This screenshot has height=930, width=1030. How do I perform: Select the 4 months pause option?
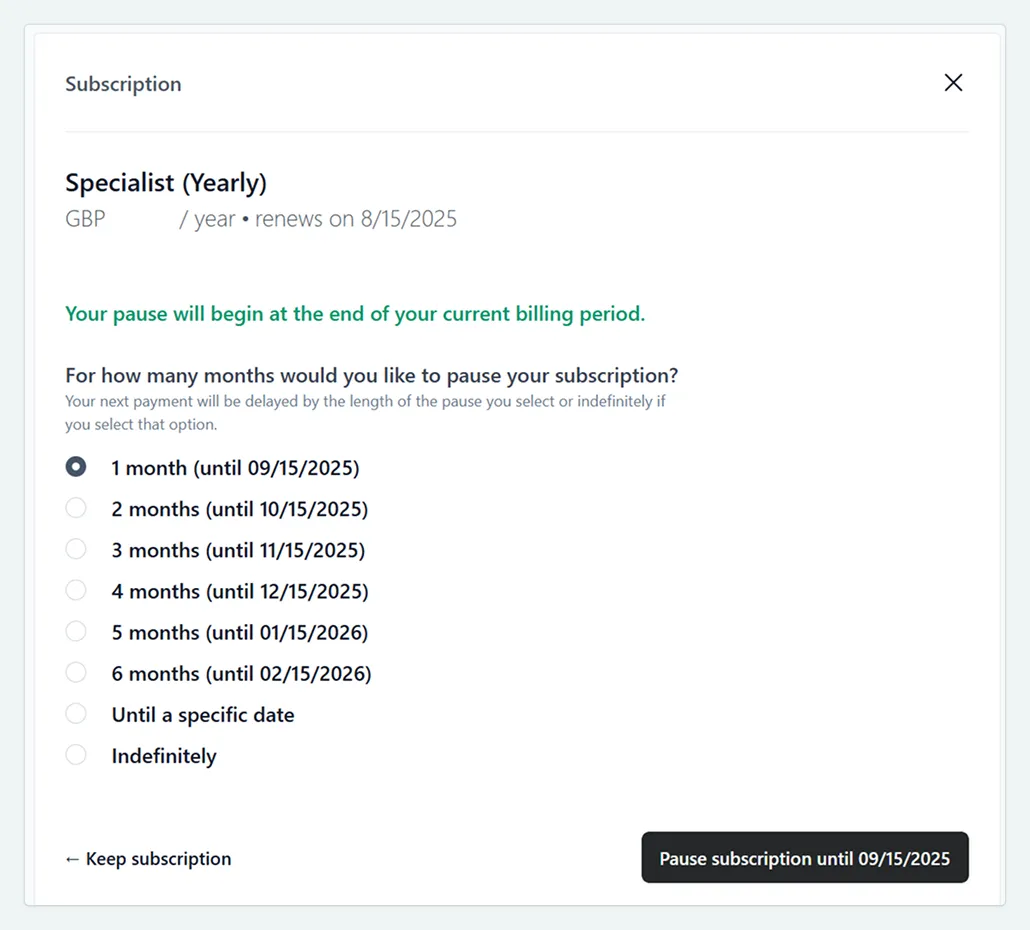(76, 590)
